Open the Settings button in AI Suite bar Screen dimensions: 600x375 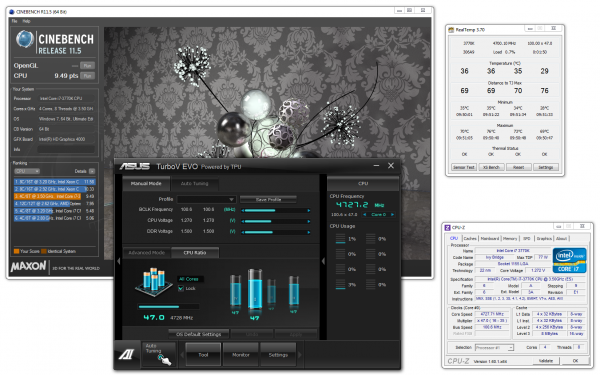tap(278, 355)
